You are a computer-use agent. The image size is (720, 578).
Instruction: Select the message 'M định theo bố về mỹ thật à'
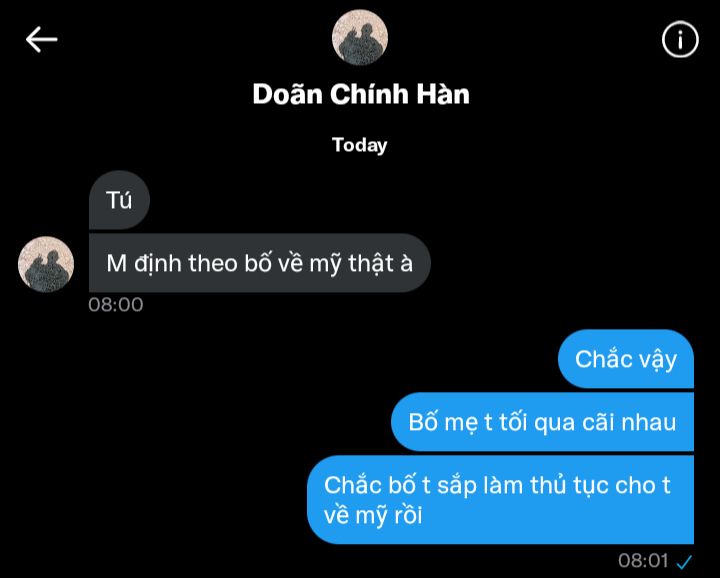coord(260,263)
